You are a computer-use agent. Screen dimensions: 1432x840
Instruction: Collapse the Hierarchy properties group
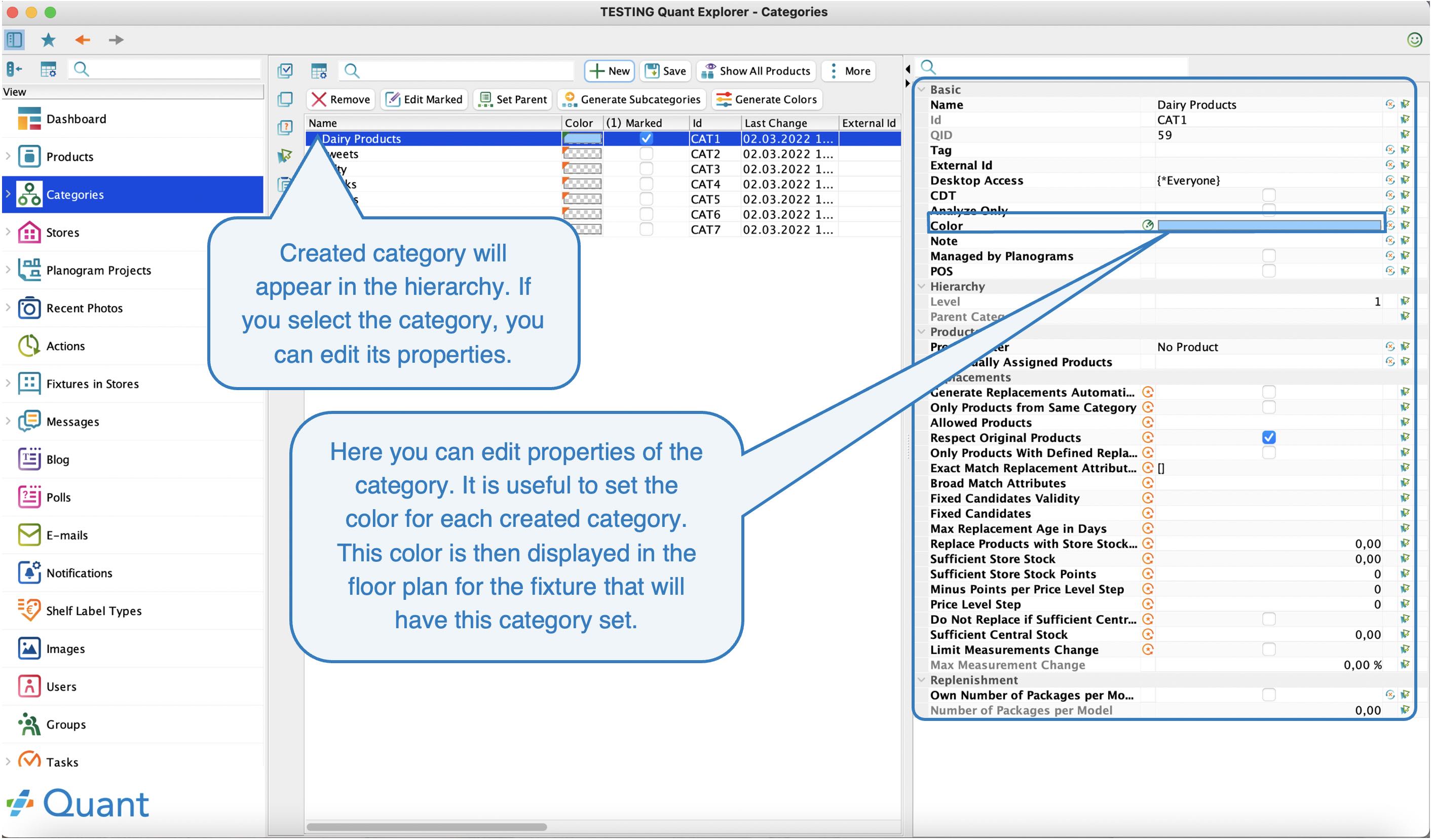coord(922,286)
